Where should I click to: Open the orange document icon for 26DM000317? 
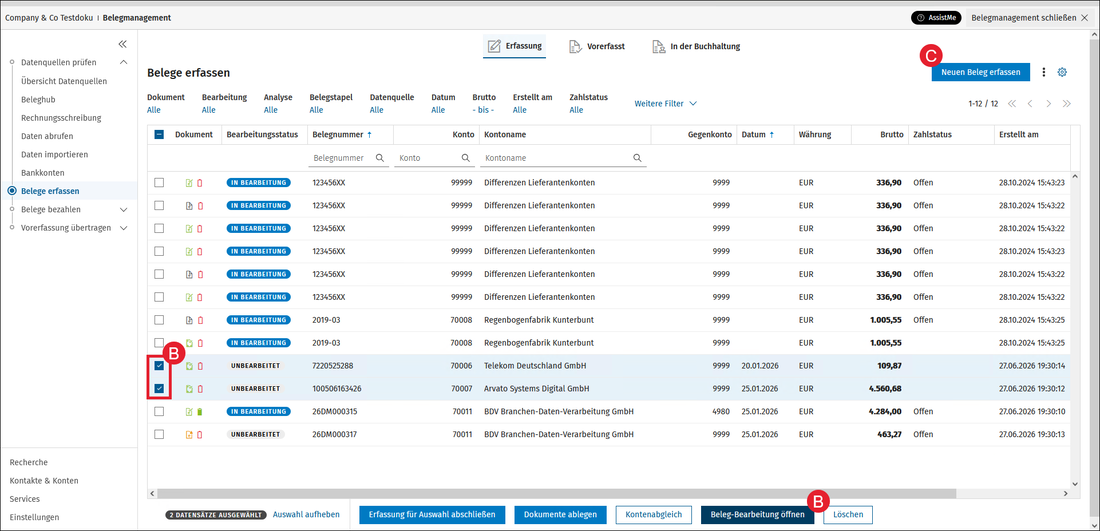click(x=189, y=434)
